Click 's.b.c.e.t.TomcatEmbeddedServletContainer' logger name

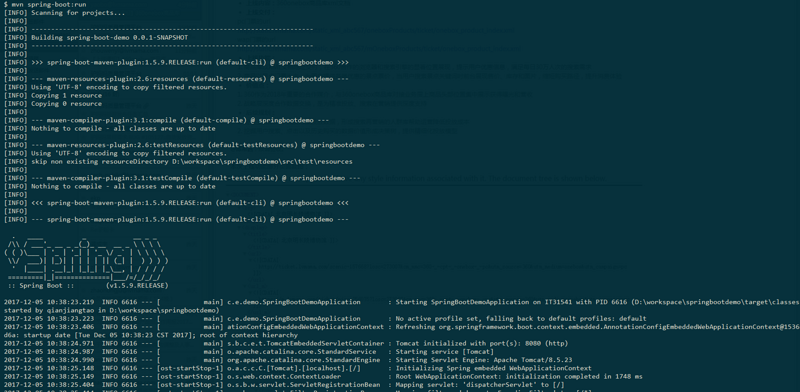(x=306, y=343)
